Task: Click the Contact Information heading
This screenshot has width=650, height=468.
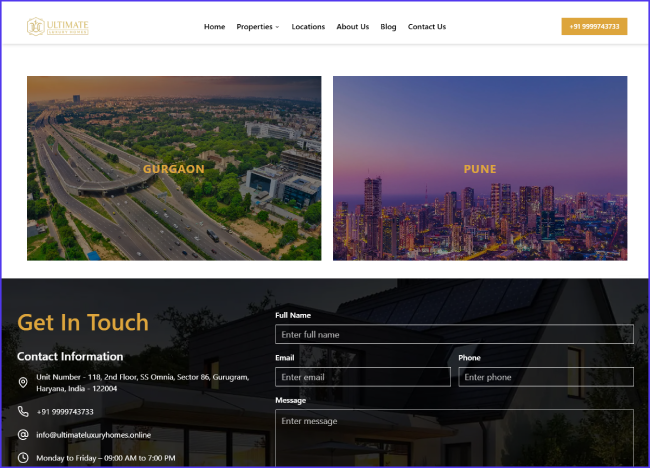Action: 70,357
